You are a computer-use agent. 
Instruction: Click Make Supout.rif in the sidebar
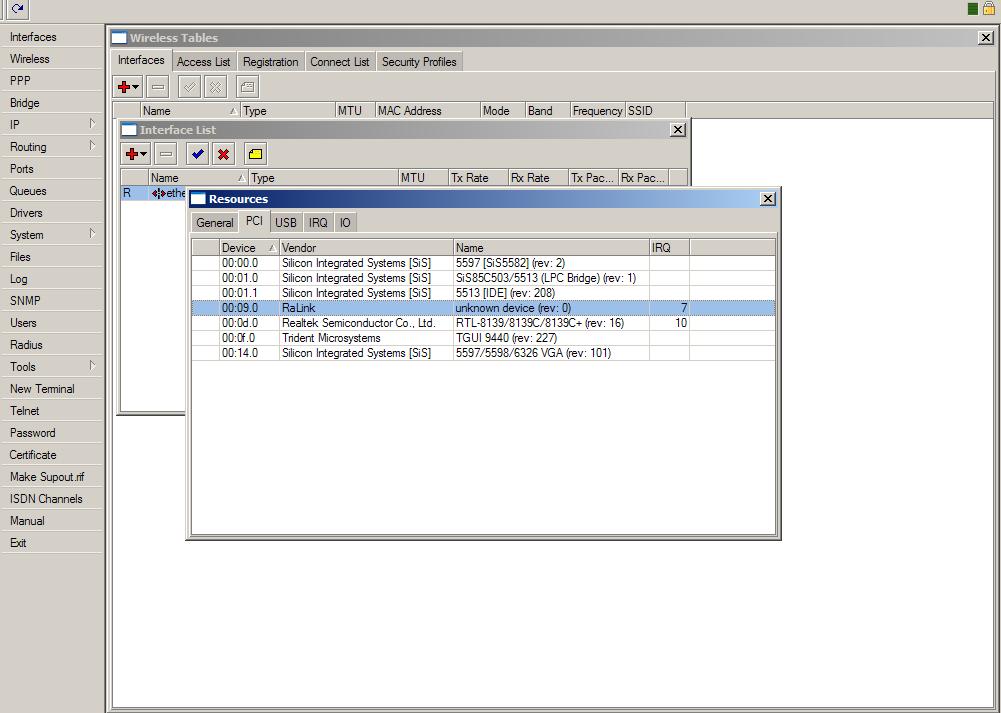[x=51, y=477]
